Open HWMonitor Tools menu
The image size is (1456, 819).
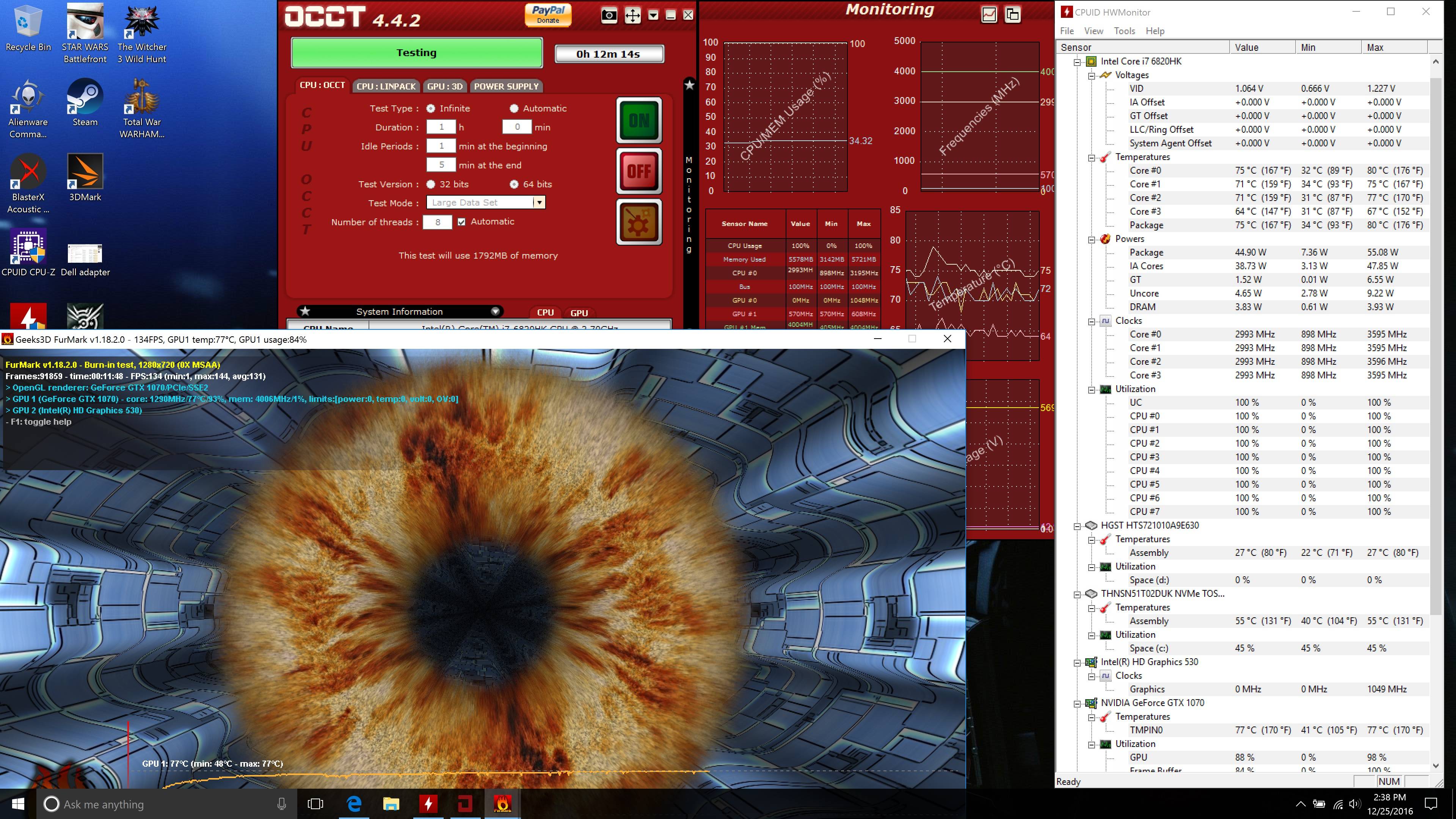pos(1124,31)
